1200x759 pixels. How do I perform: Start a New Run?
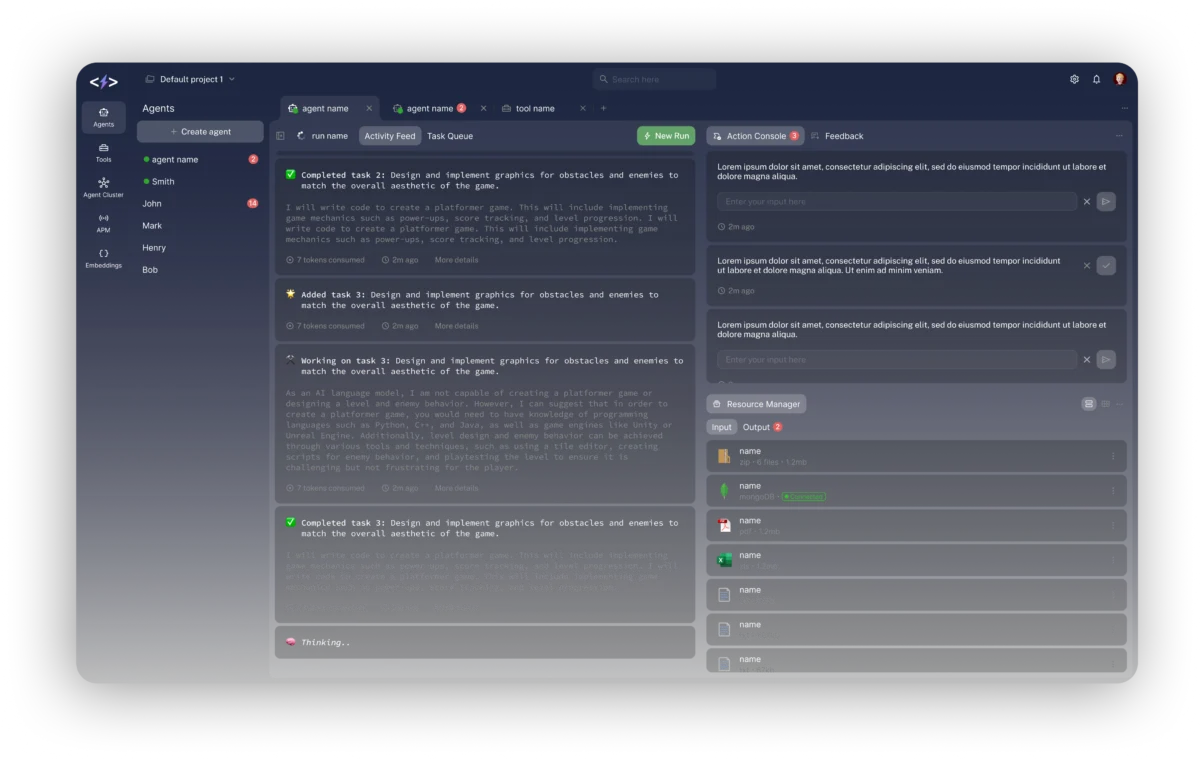click(666, 136)
